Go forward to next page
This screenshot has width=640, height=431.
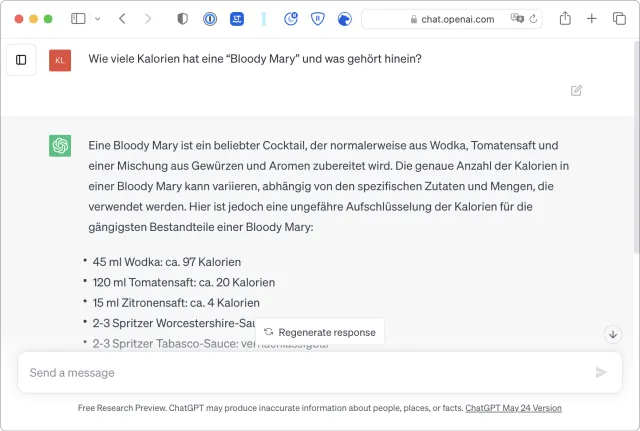tap(148, 19)
